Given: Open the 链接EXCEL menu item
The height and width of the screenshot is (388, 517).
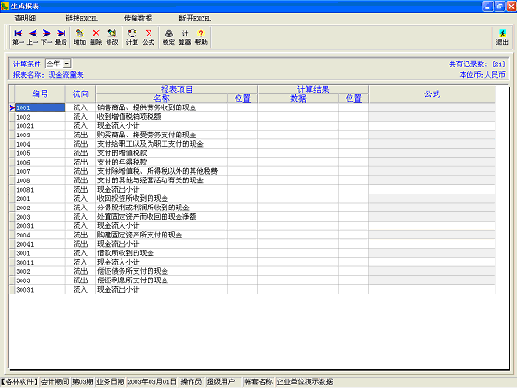Looking at the screenshot, I should (x=81, y=18).
